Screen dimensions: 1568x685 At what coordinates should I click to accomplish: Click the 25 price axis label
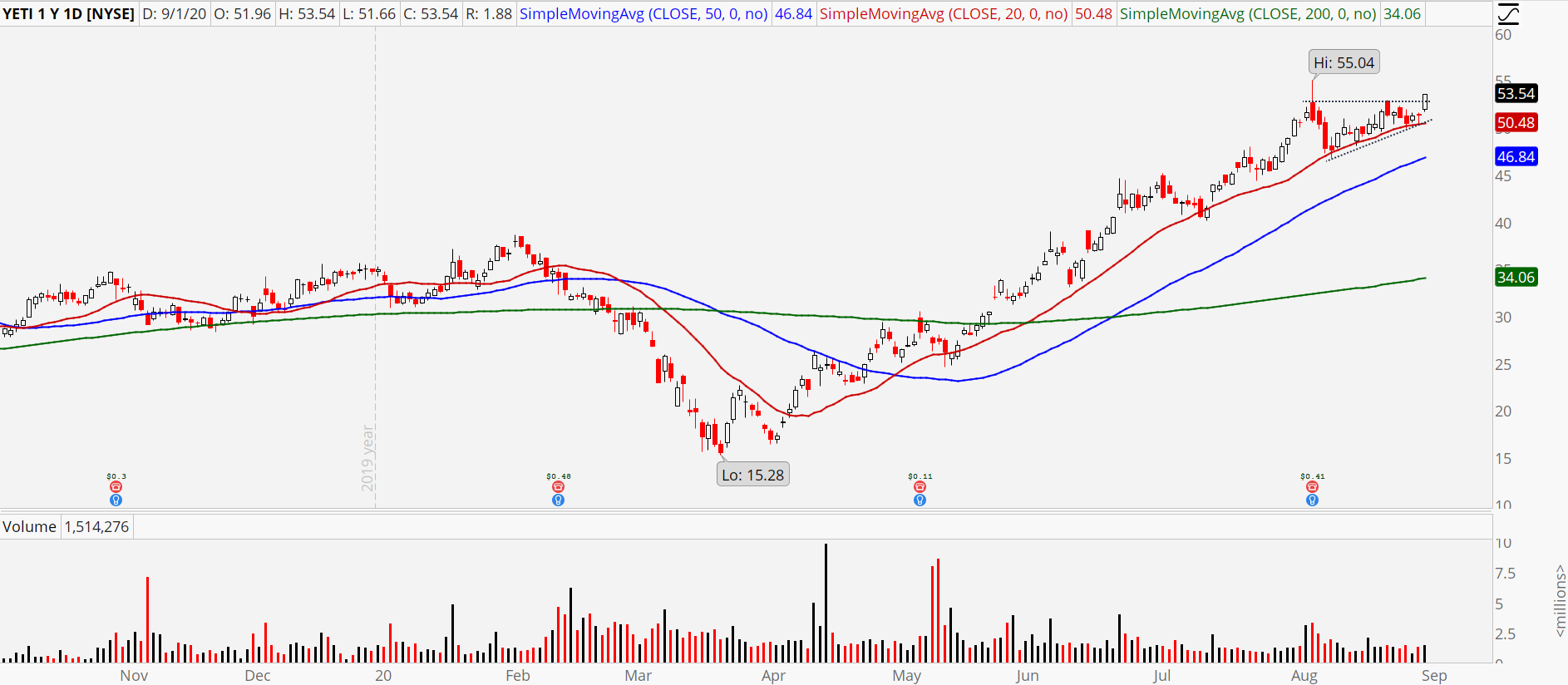click(x=1503, y=364)
